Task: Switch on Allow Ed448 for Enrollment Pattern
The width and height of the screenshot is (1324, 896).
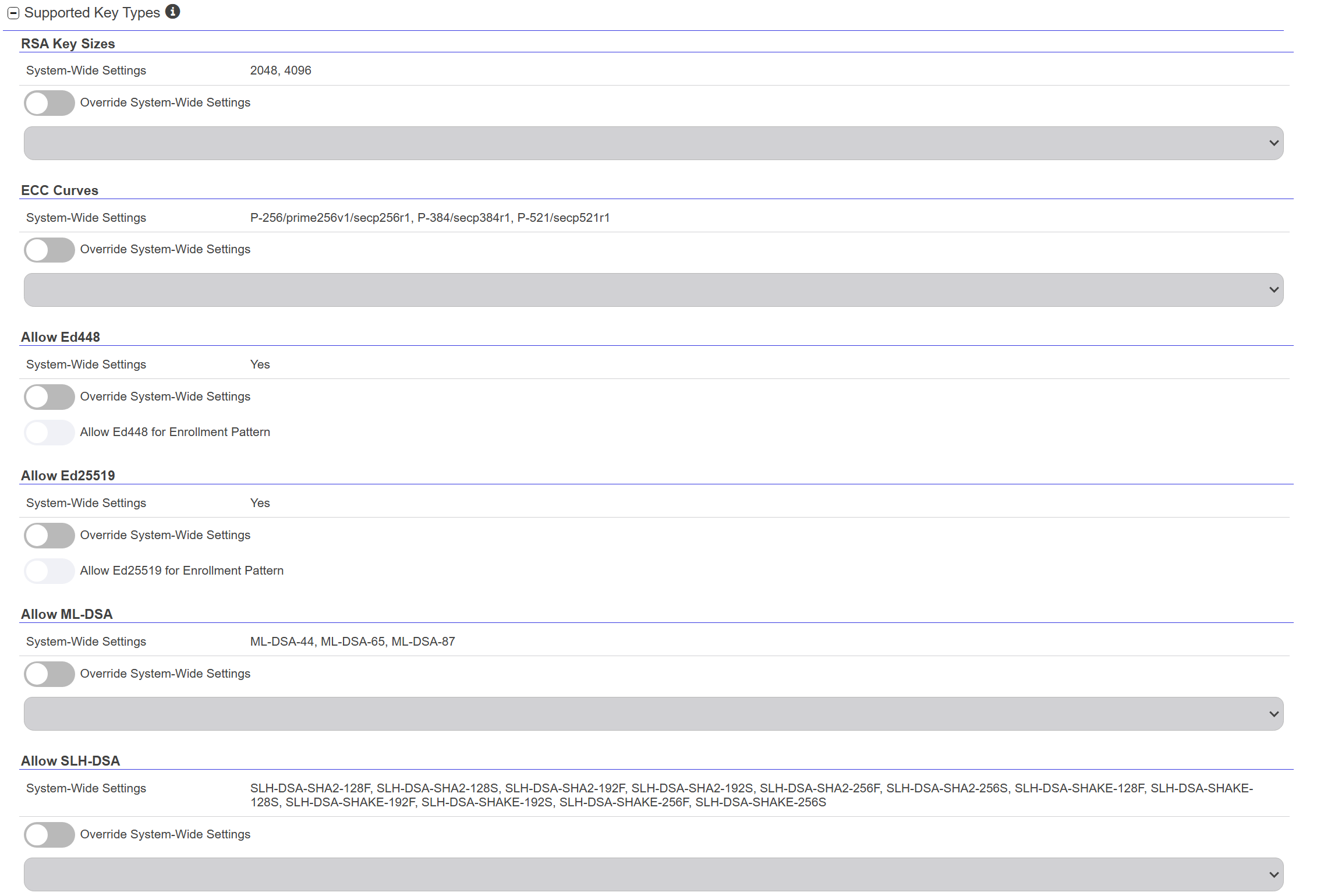Action: [49, 433]
